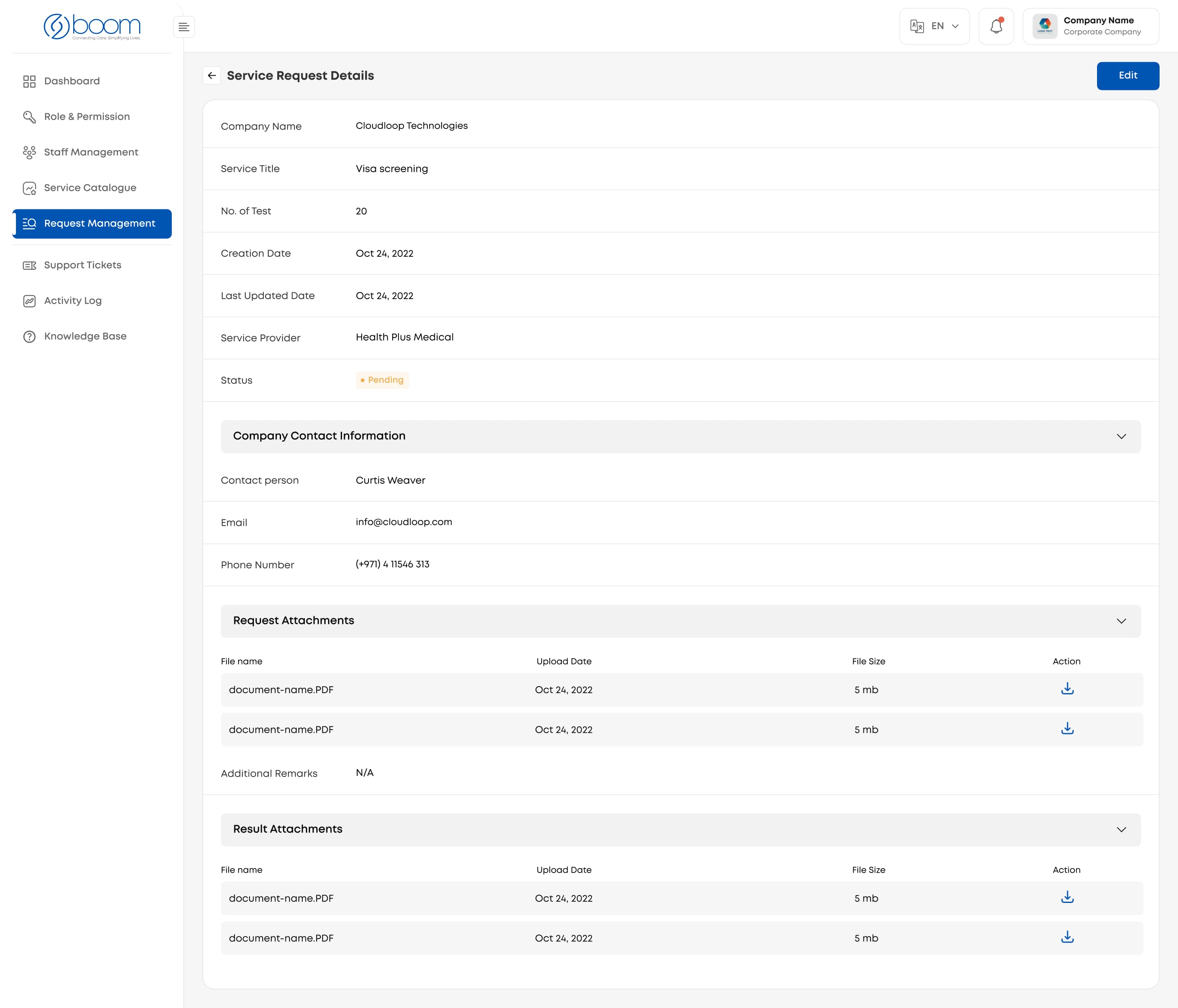Open Service Catalogue page
This screenshot has height=1008, width=1178.
pos(92,188)
